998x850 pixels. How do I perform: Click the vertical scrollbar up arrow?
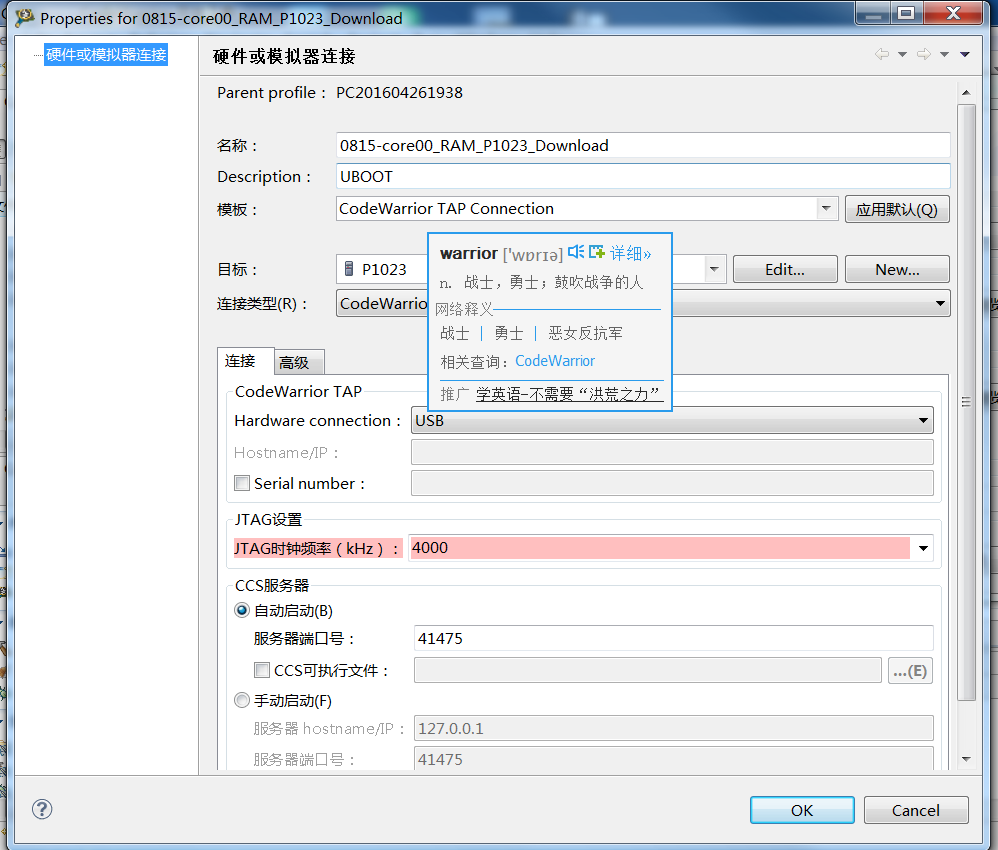966,93
